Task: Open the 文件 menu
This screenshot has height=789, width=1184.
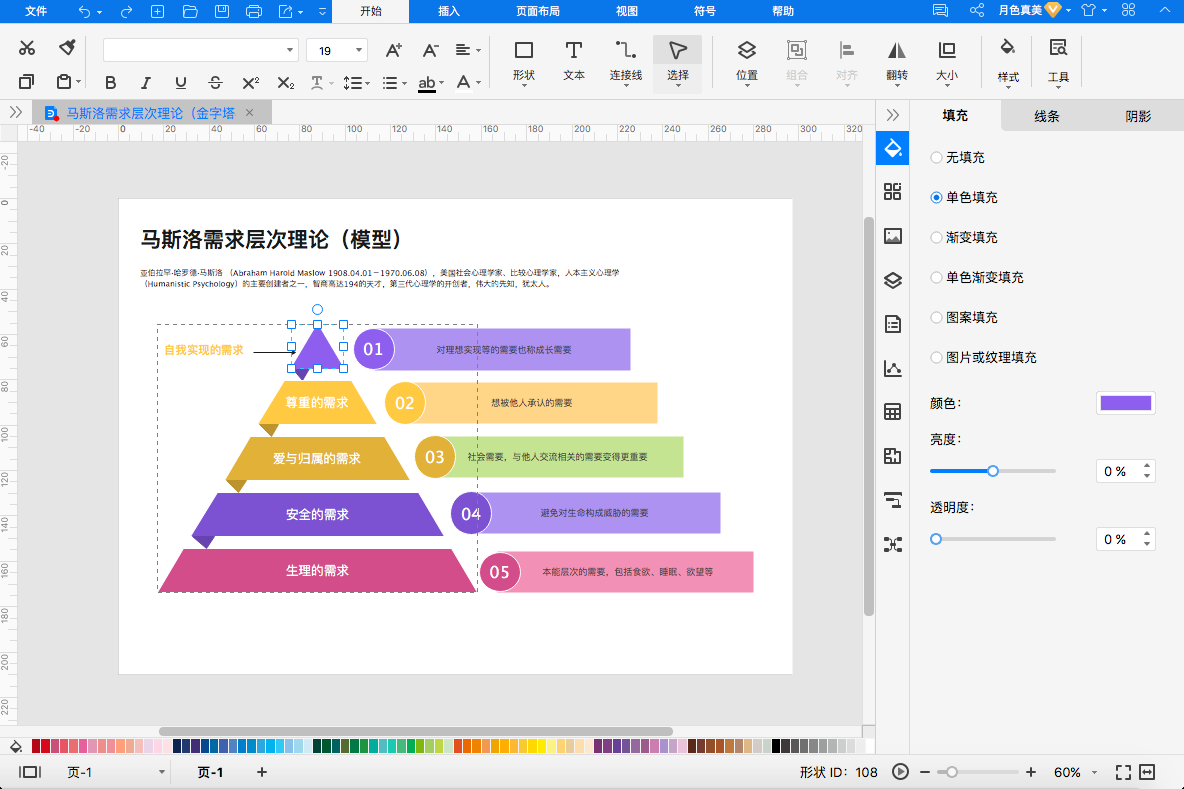Action: (x=35, y=11)
